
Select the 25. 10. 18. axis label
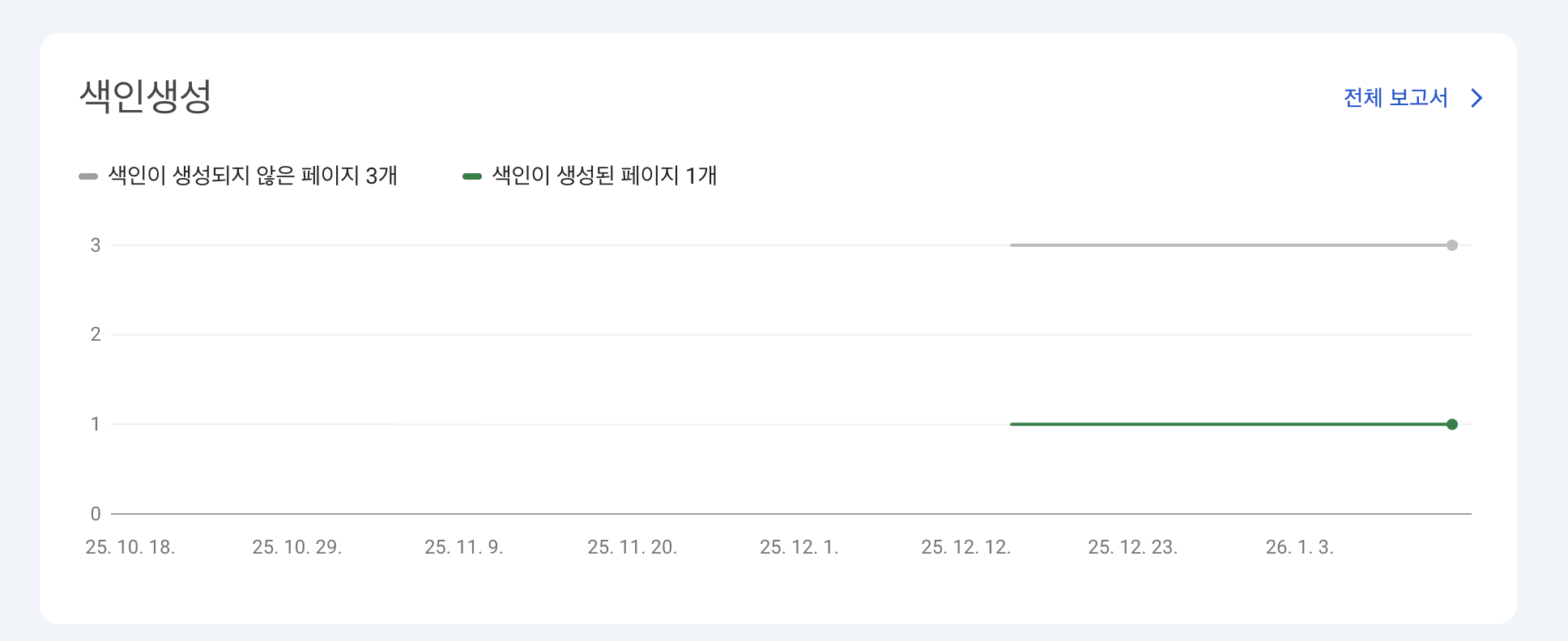pyautogui.click(x=131, y=547)
